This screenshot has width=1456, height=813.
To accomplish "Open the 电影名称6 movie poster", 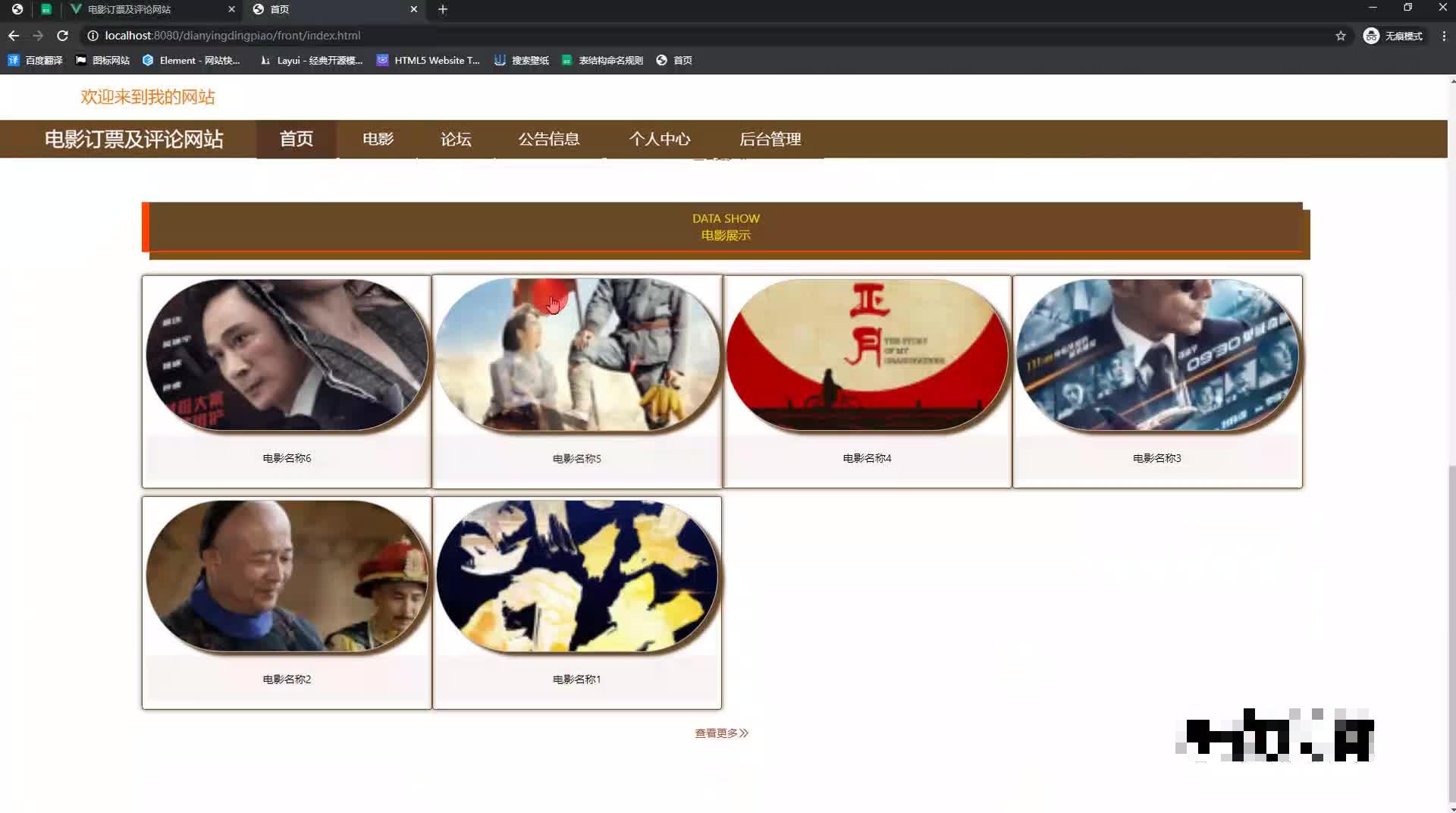I will coord(287,355).
